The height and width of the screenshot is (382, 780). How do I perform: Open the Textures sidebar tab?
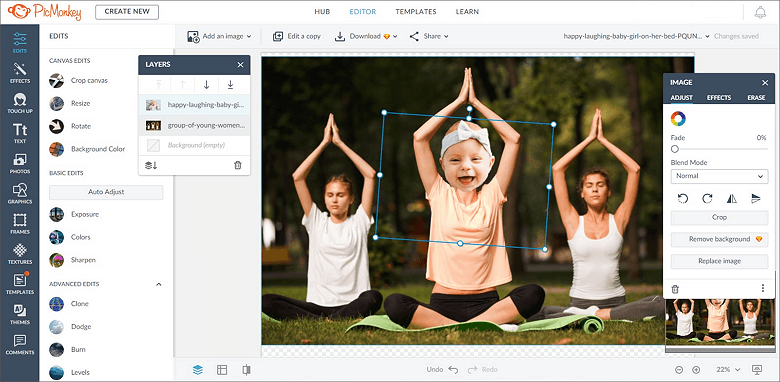click(x=20, y=254)
